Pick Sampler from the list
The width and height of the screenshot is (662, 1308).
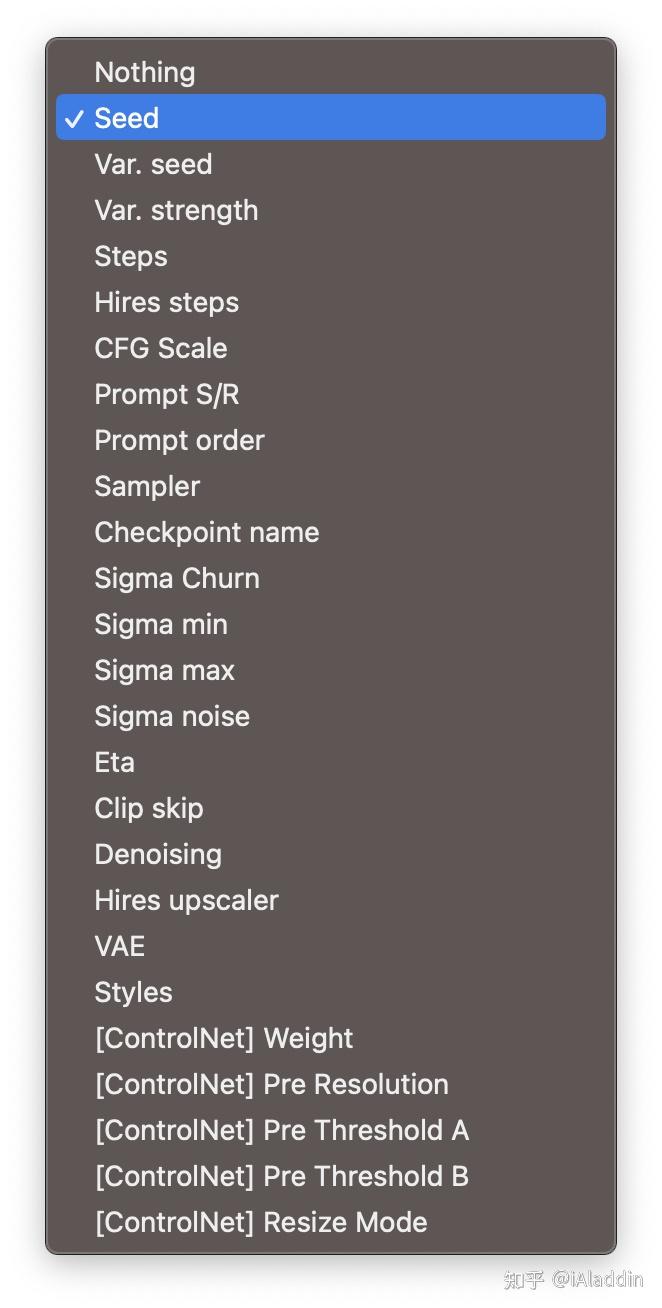(147, 486)
